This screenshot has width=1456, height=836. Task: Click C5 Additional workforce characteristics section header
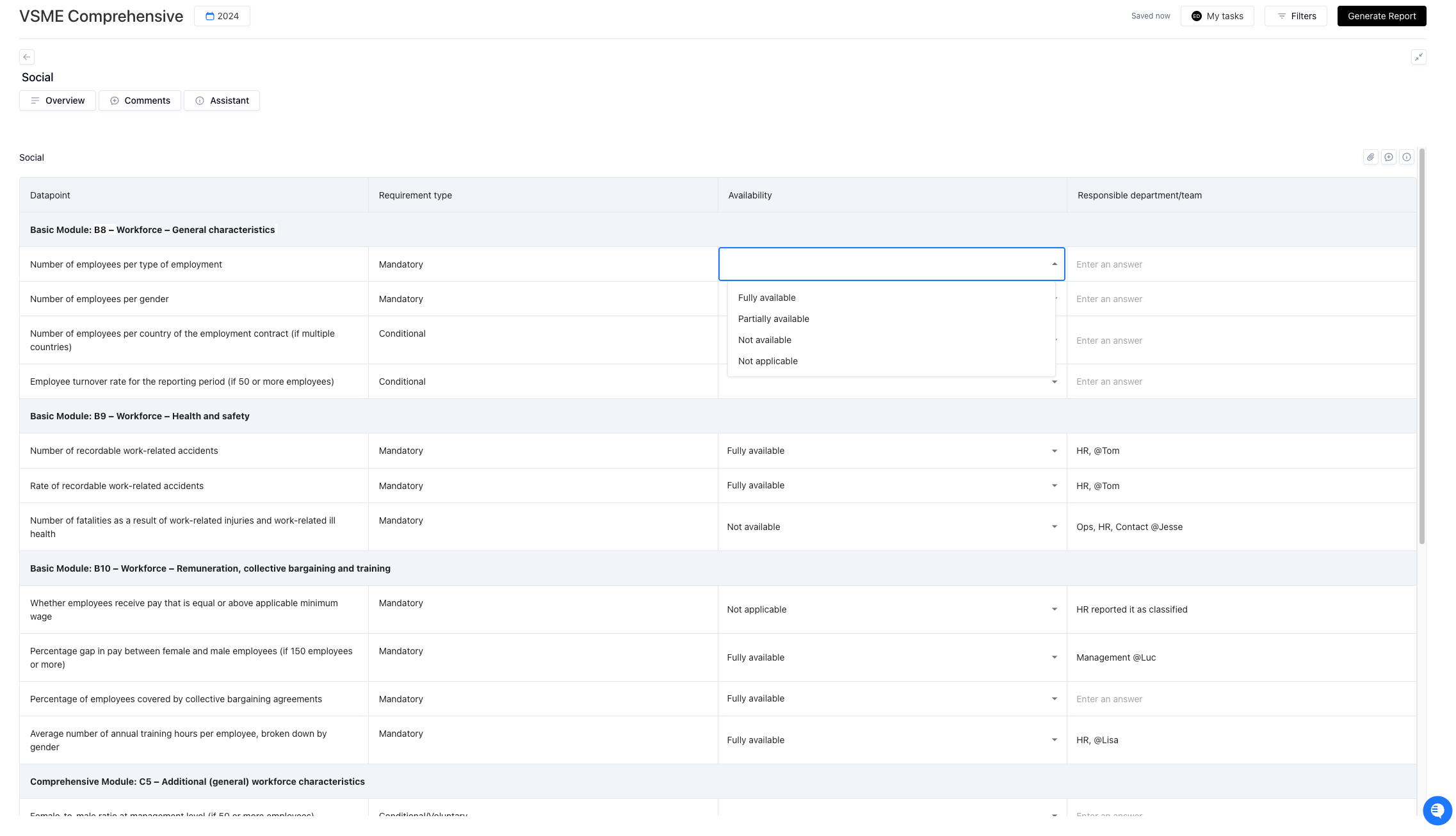(718, 782)
